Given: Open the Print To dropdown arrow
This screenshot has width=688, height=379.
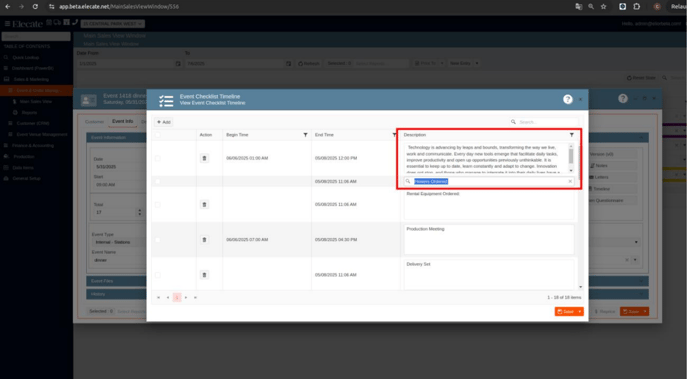Looking at the screenshot, I should [442, 64].
